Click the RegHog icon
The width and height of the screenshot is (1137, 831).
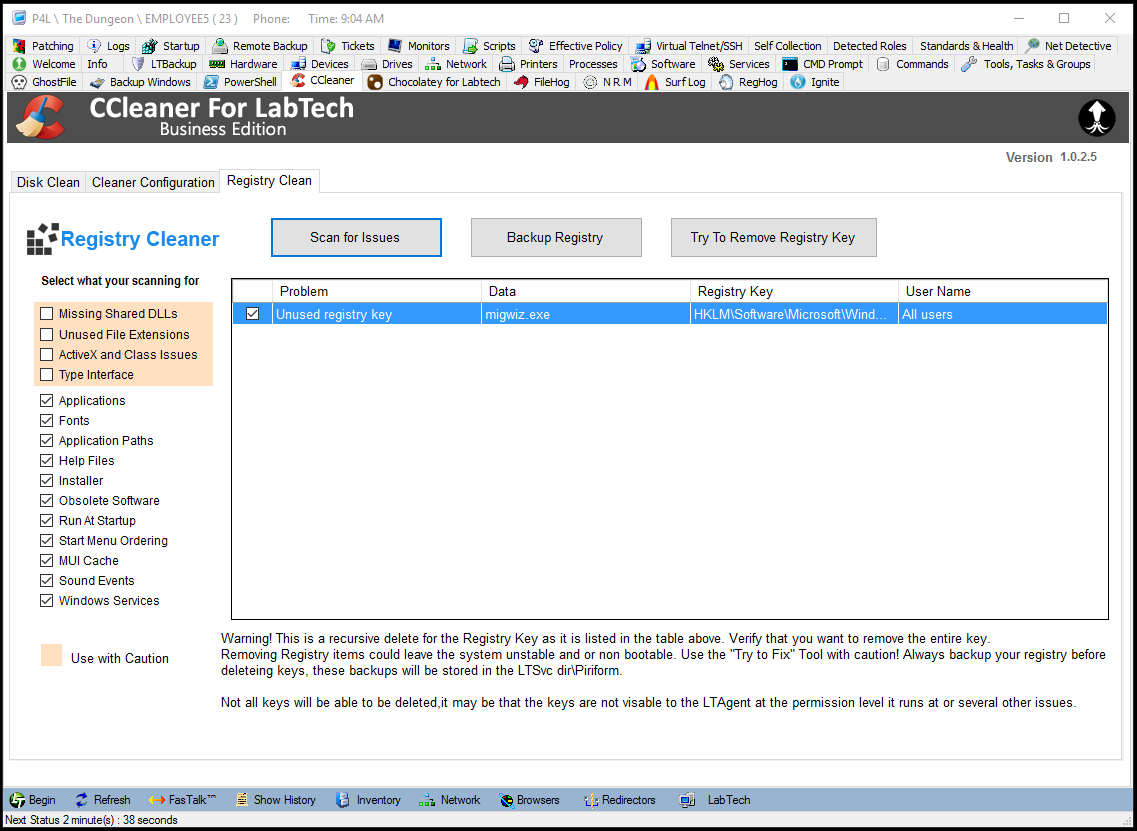726,82
